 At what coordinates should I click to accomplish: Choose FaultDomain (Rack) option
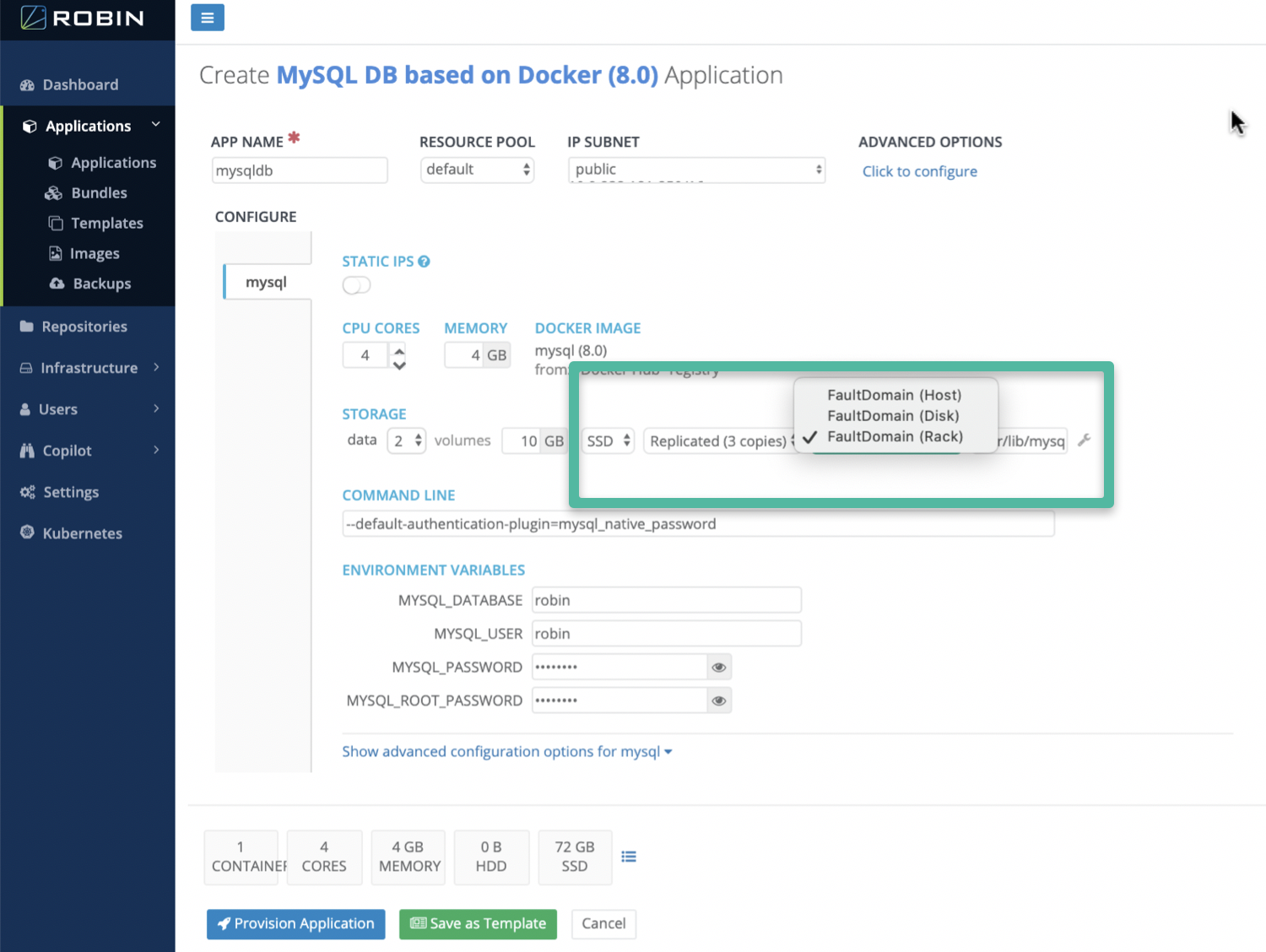895,436
